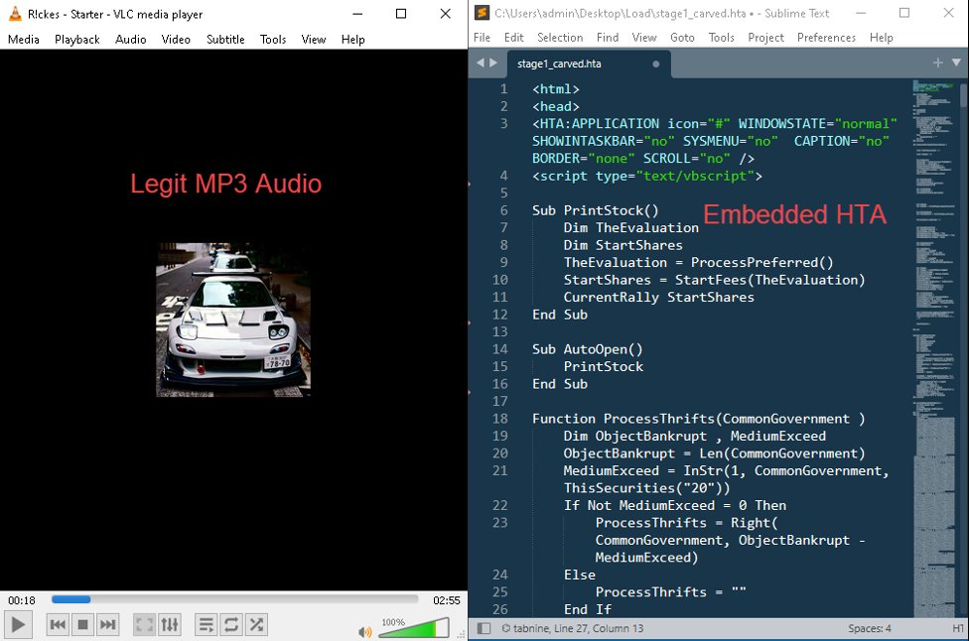Open Sublime Text Tools menu
Image resolution: width=970 pixels, height=641 pixels.
pyautogui.click(x=721, y=37)
